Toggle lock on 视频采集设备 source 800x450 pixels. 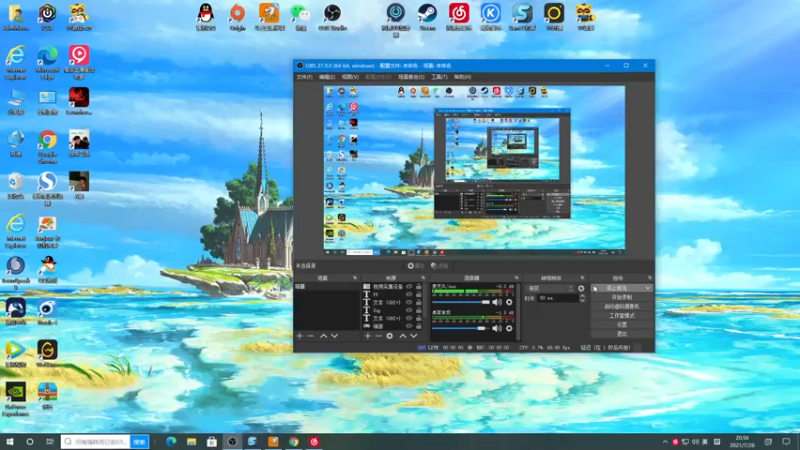pyautogui.click(x=419, y=287)
